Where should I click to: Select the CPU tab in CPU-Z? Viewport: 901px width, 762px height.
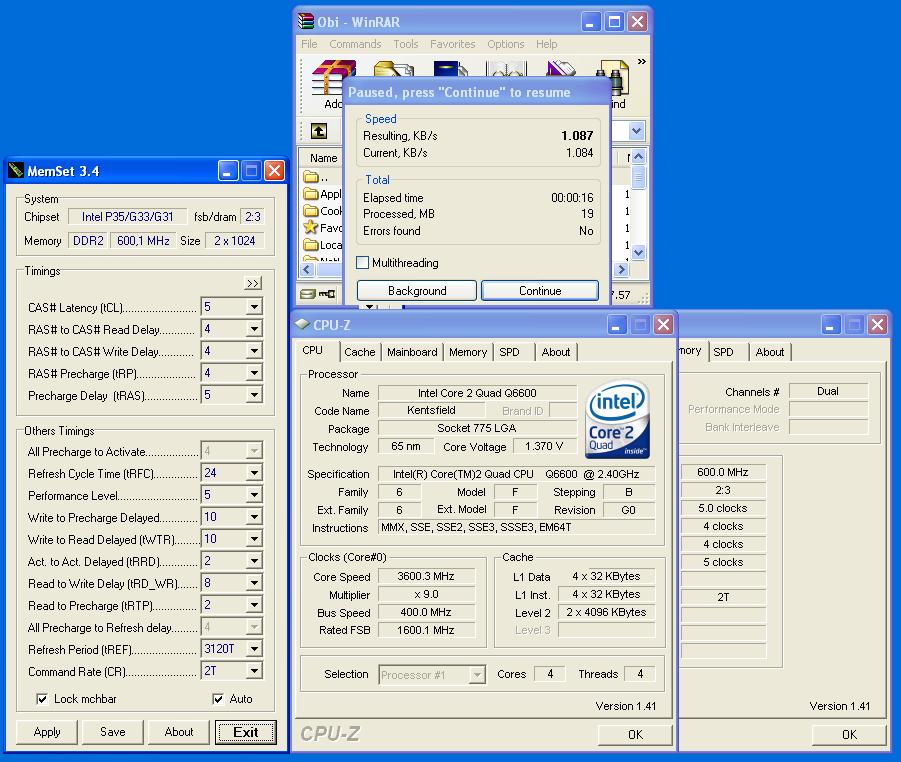tap(313, 350)
